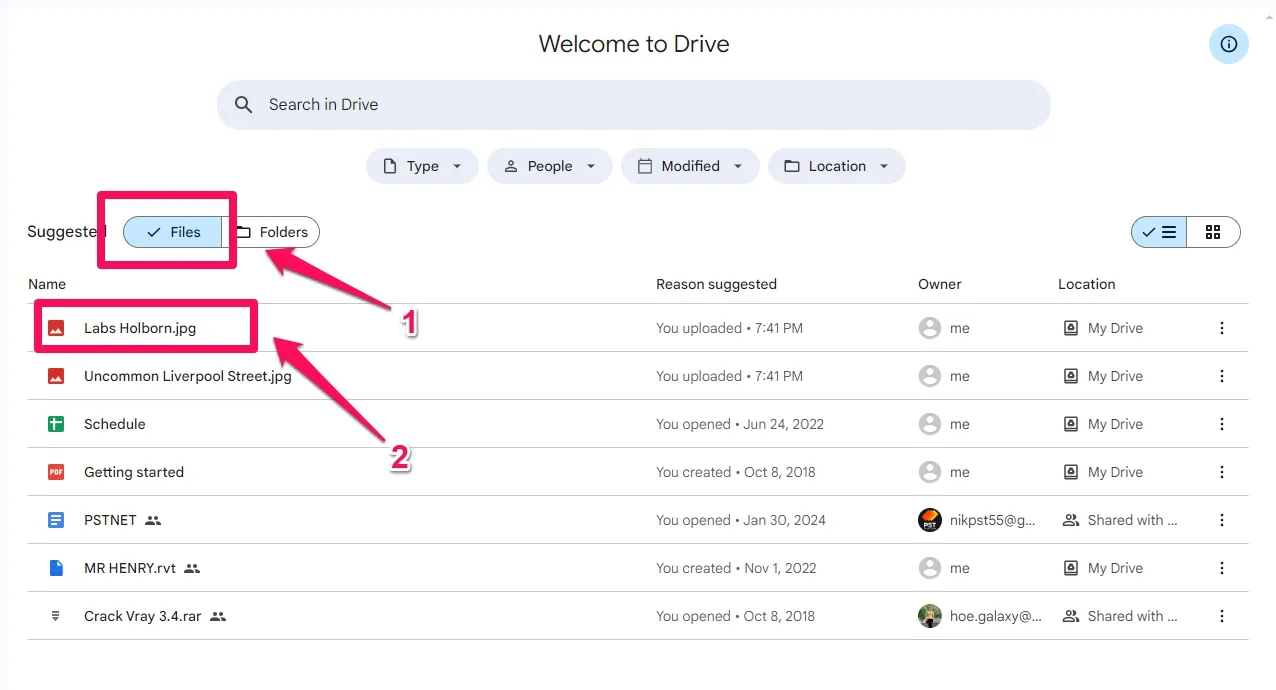
Task: Open options menu for Labs Holborn.jpg
Action: (1221, 327)
